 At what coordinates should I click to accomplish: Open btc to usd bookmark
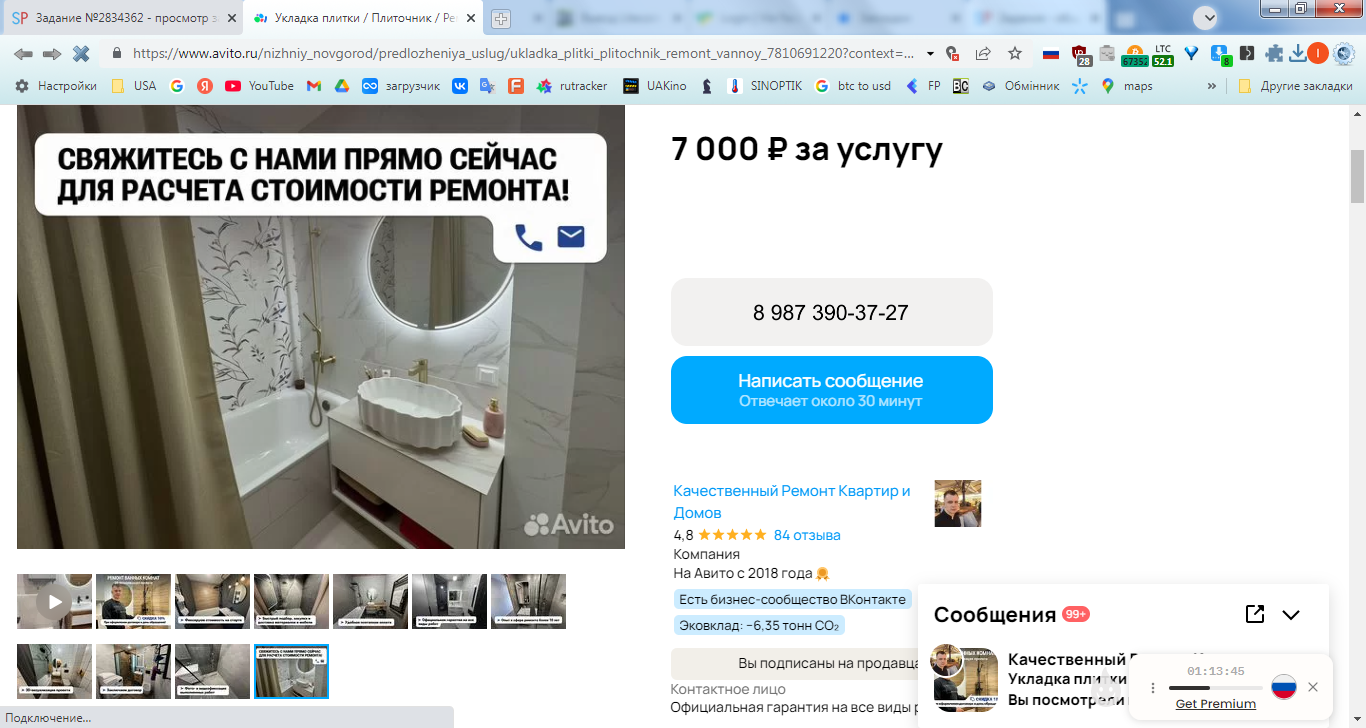[x=852, y=86]
